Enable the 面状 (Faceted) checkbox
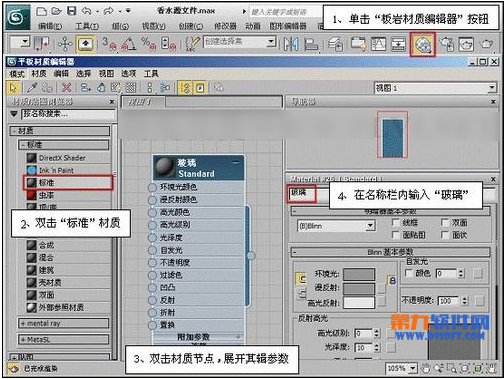The width and height of the screenshot is (504, 379). pos(445,235)
